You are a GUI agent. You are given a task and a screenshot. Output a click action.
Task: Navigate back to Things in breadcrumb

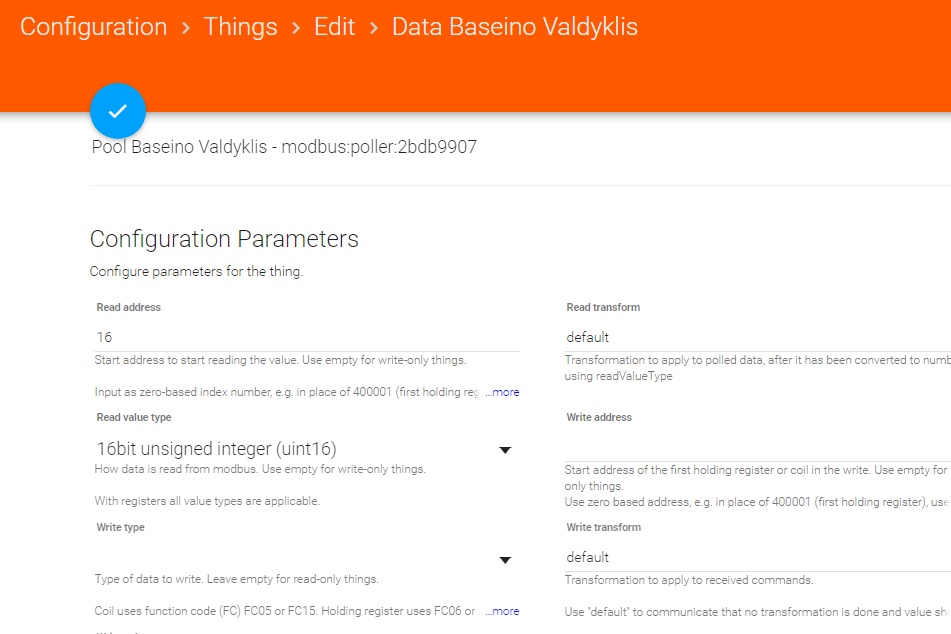pyautogui.click(x=240, y=27)
